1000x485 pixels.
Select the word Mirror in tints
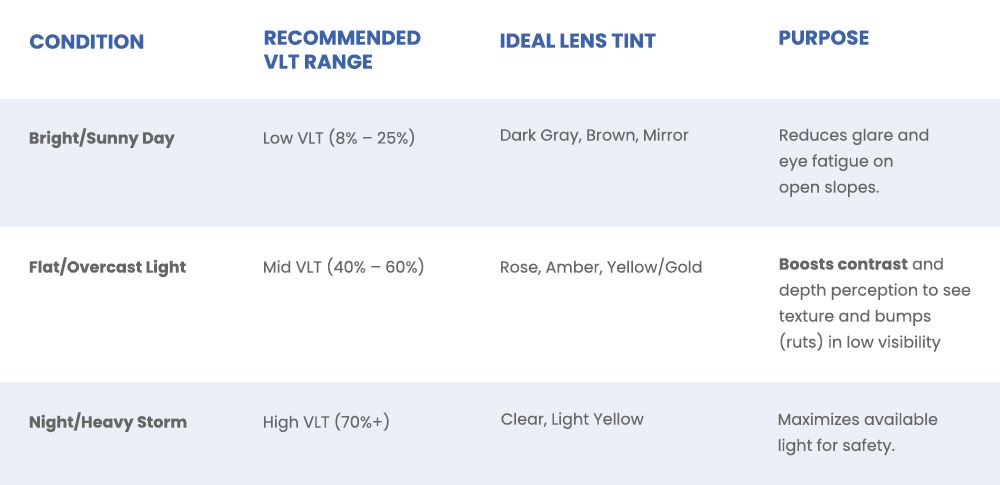pyautogui.click(x=665, y=135)
